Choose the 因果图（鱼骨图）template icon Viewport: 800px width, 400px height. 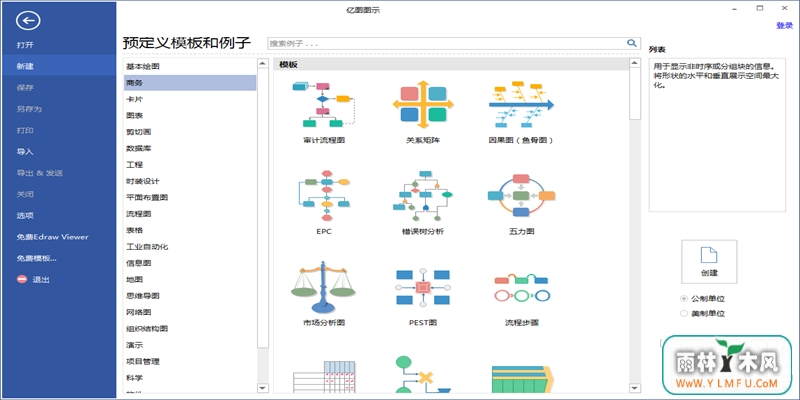click(x=521, y=104)
